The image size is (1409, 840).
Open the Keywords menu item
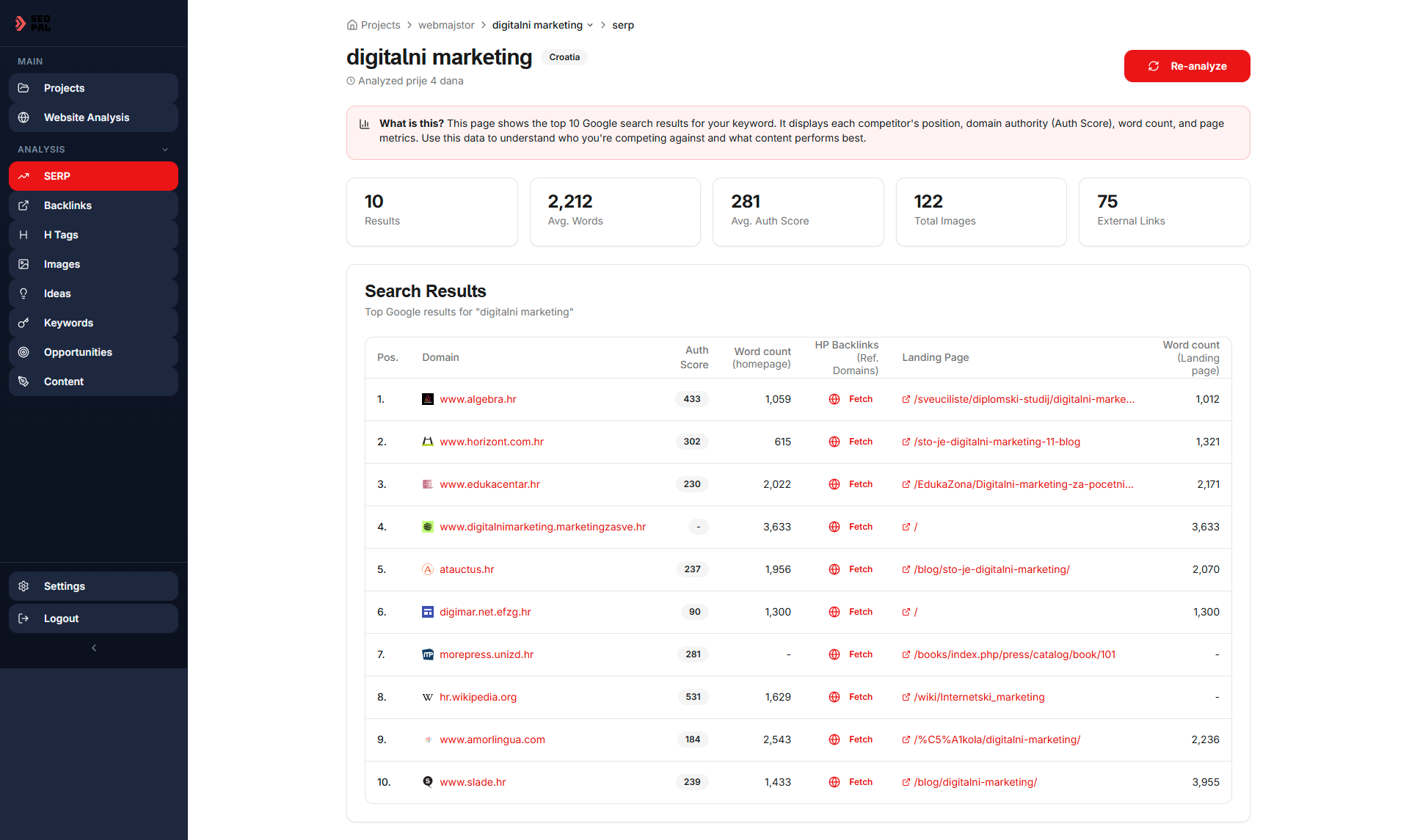[x=68, y=323]
